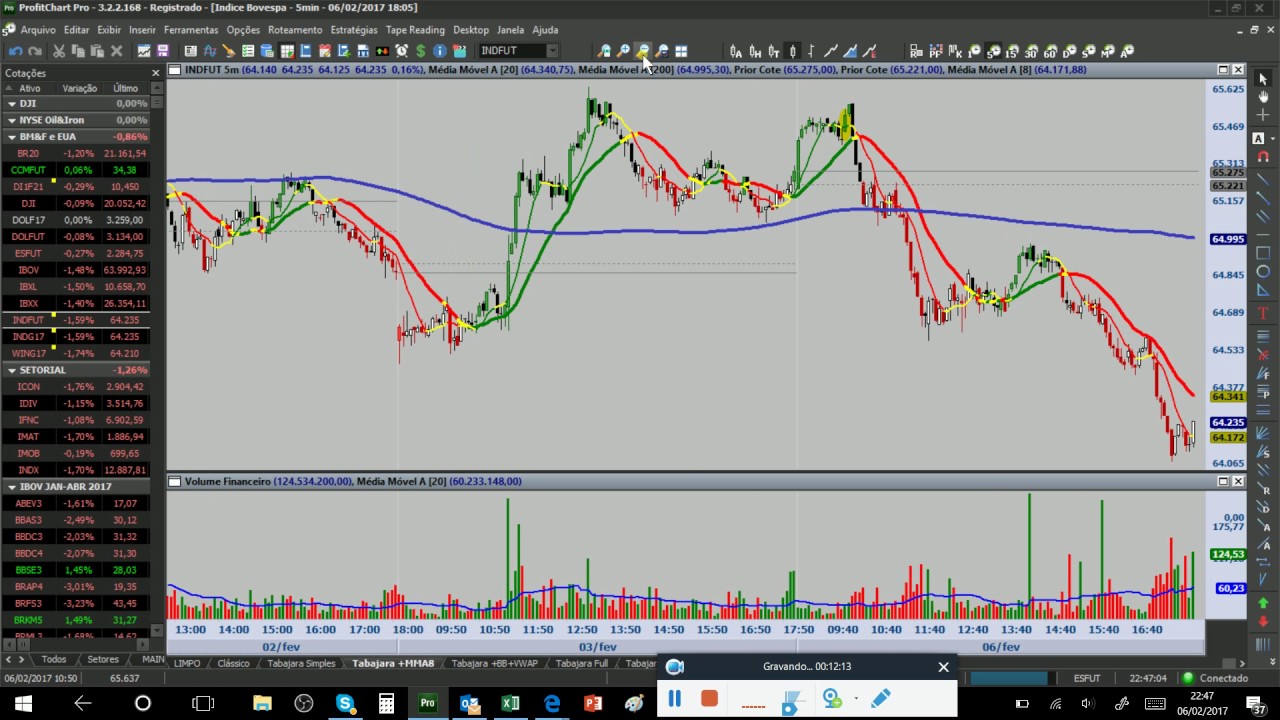The image size is (1280, 720).
Task: Set the daily D timeframe icon
Action: point(1070,51)
